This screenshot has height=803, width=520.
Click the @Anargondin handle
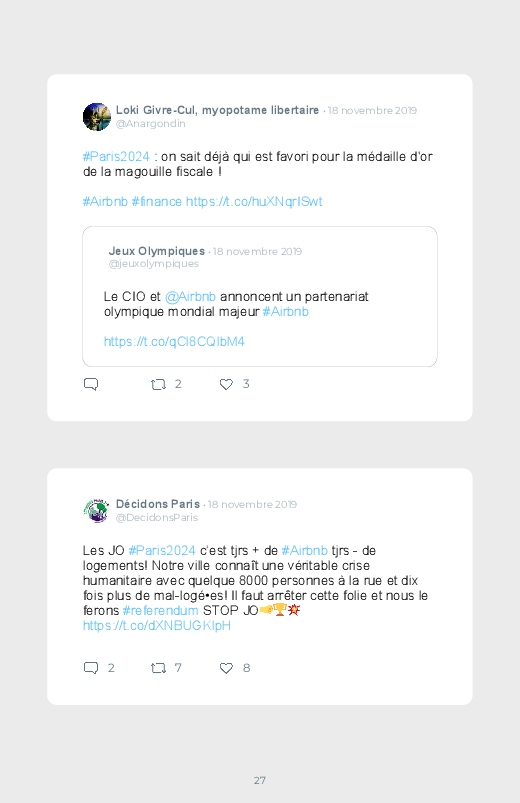click(x=151, y=124)
